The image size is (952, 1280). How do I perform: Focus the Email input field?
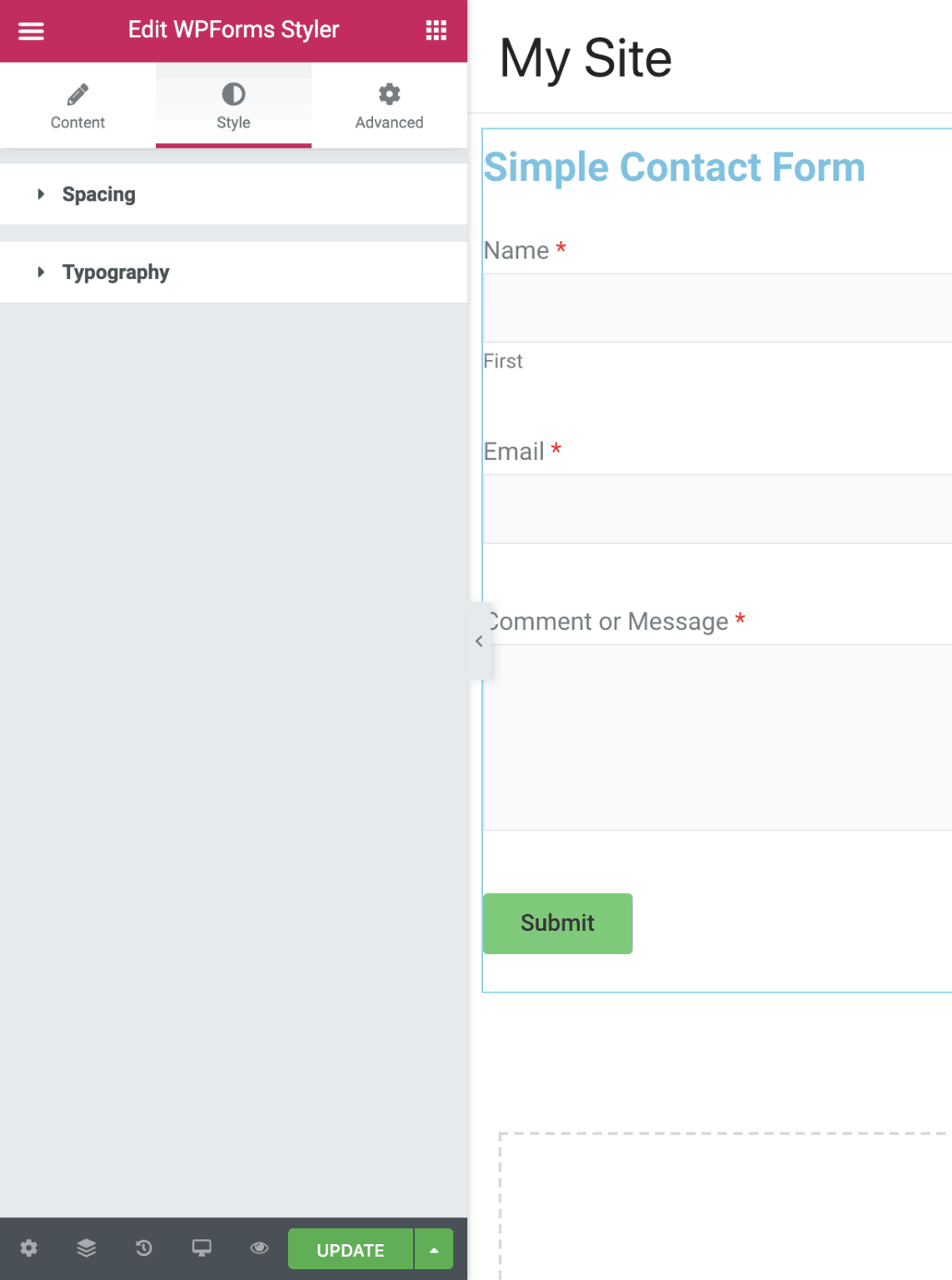[x=716, y=509]
